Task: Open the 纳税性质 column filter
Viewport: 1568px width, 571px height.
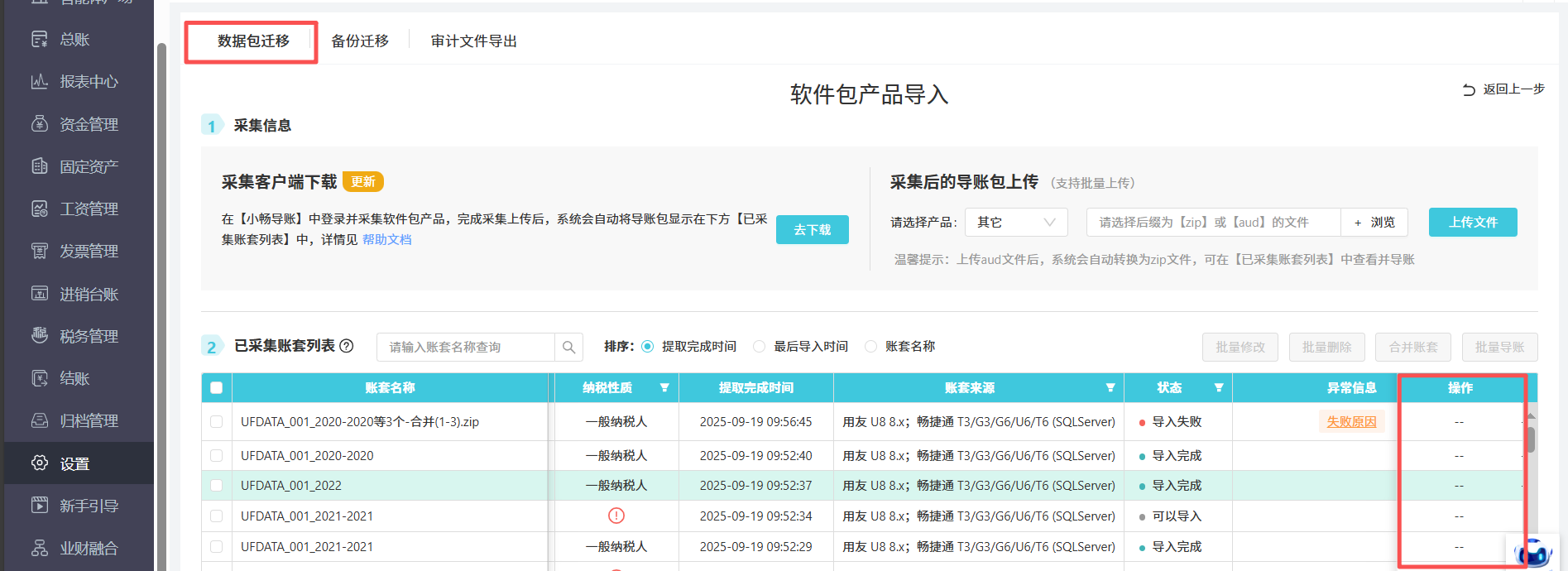Action: tap(664, 388)
